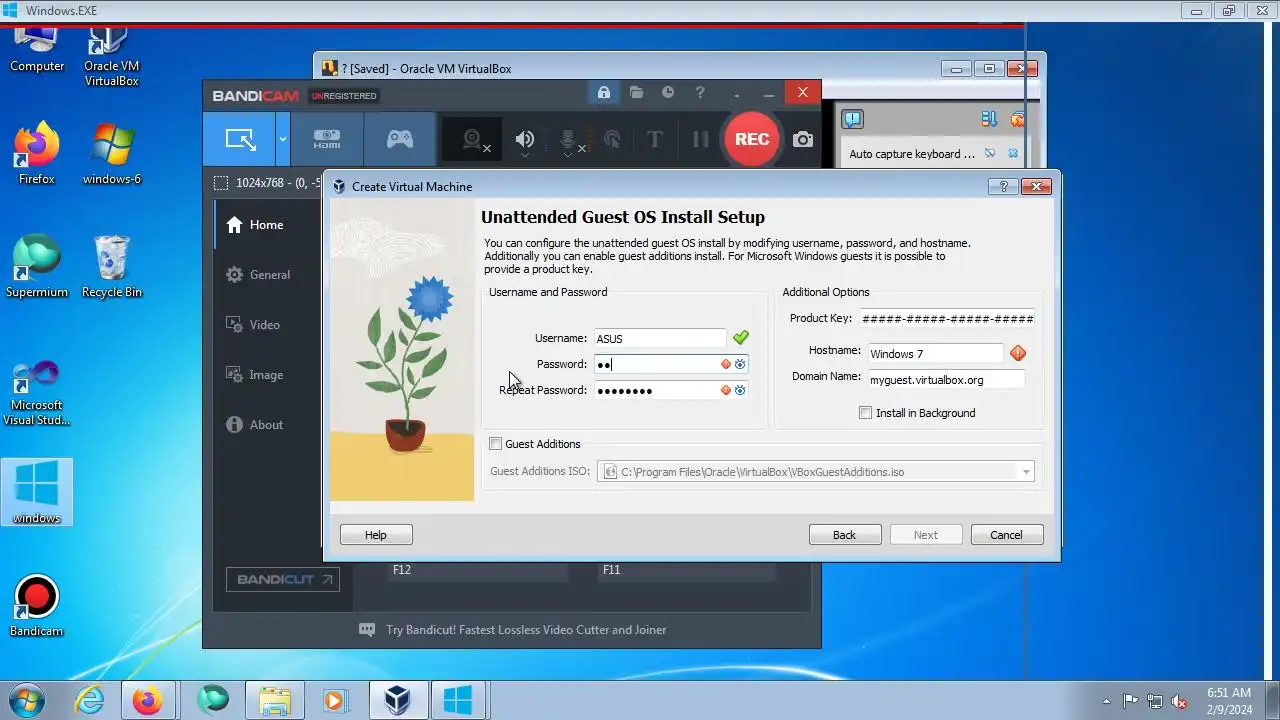Image resolution: width=1280 pixels, height=720 pixels.
Task: Open the General tab in Bandicam sidebar
Action: click(268, 275)
